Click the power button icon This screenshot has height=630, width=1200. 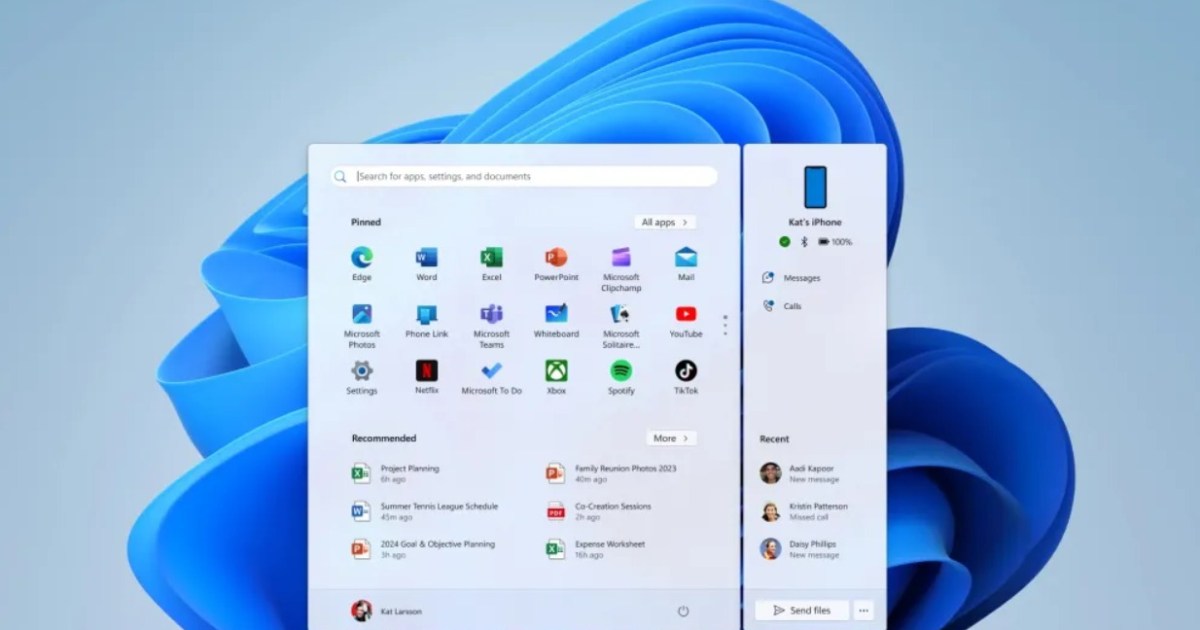(683, 611)
